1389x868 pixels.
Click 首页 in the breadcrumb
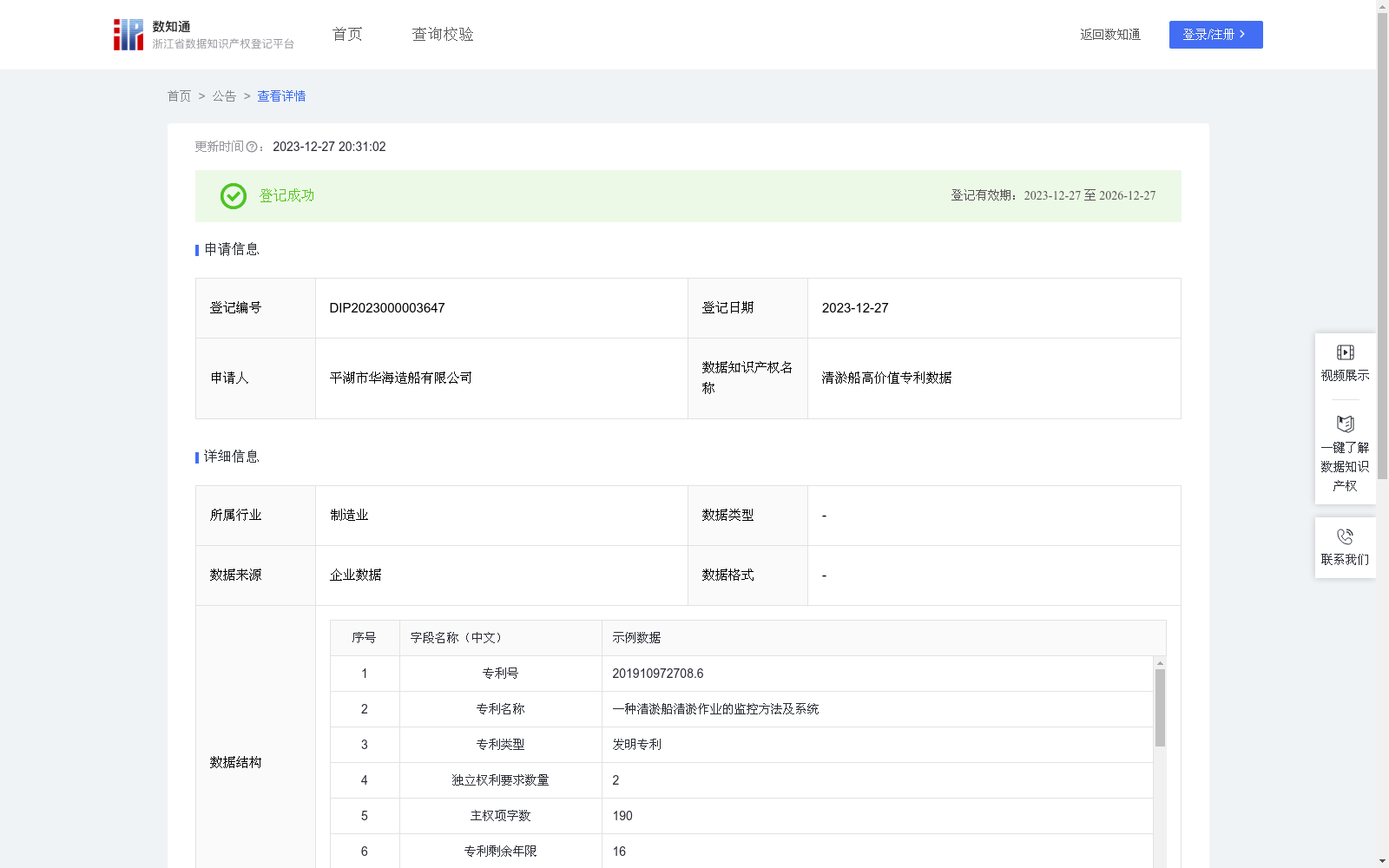coord(179,96)
